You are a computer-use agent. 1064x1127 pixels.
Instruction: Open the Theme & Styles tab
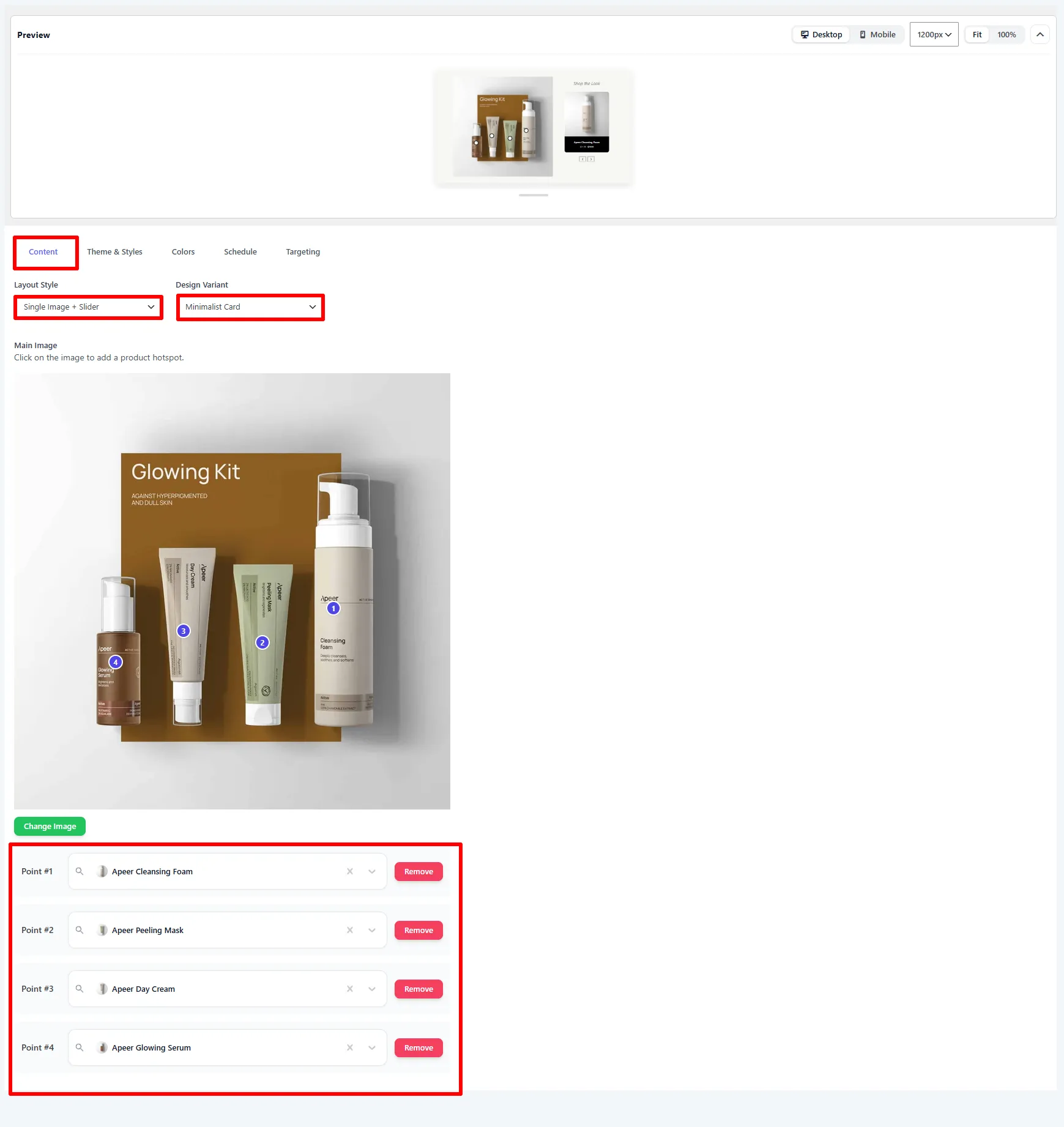114,252
